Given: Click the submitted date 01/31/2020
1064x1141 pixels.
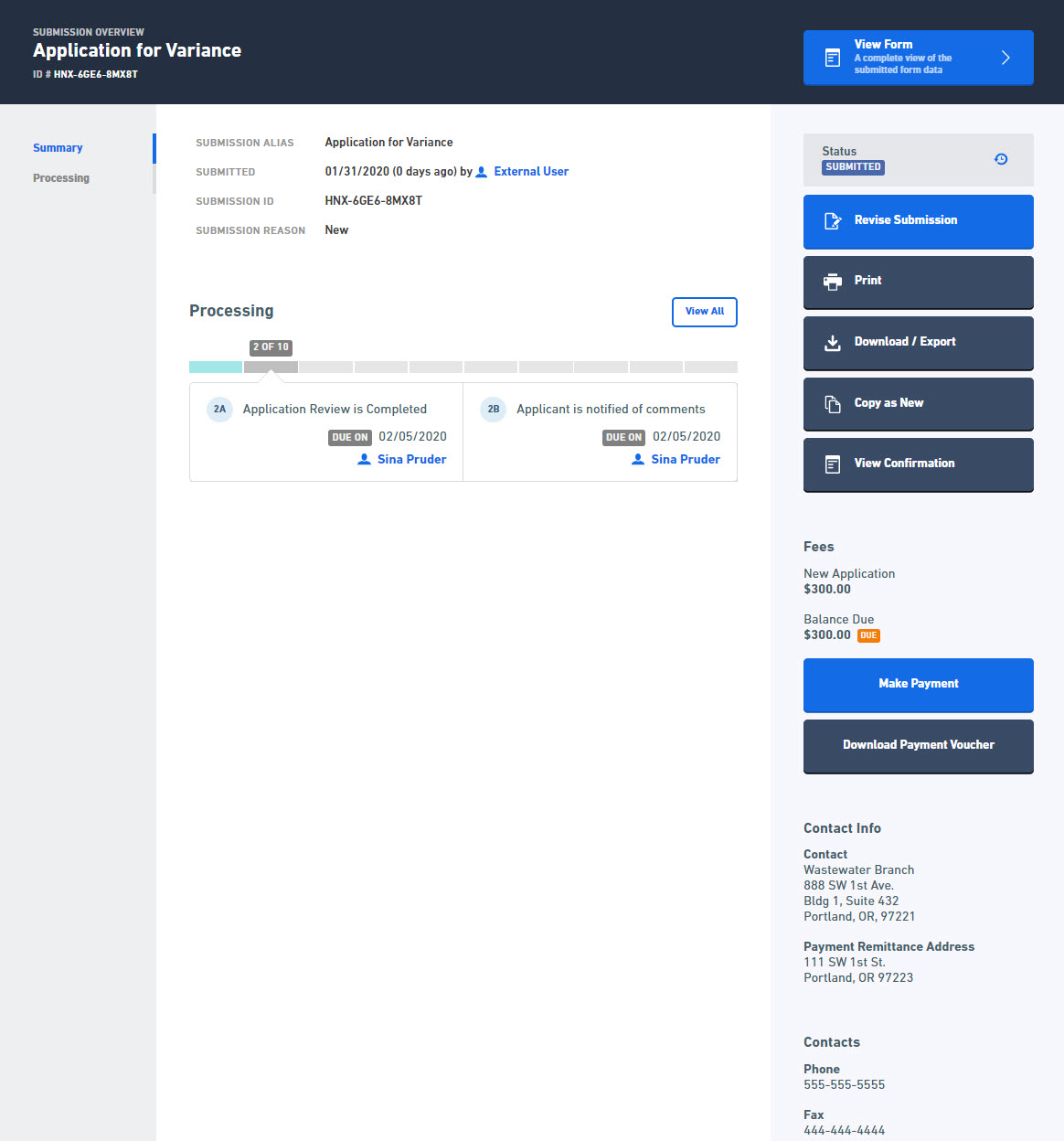Looking at the screenshot, I should (357, 172).
